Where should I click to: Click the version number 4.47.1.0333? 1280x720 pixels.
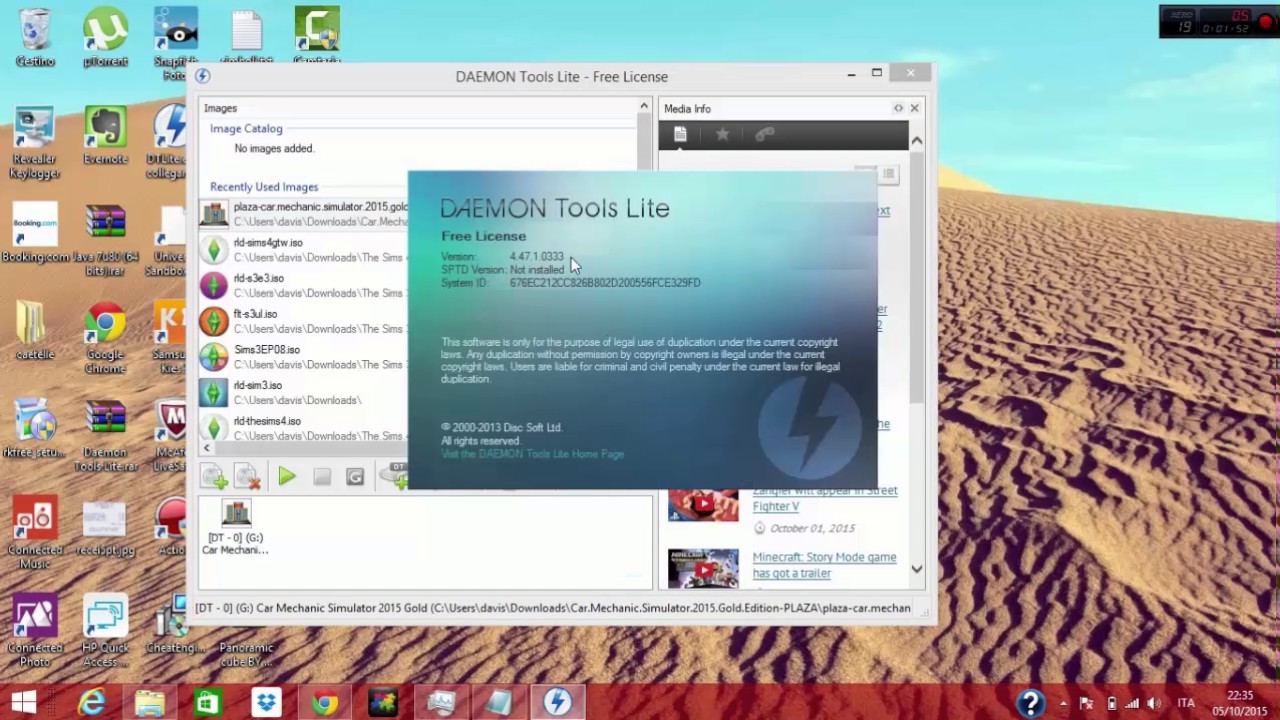[x=537, y=257]
